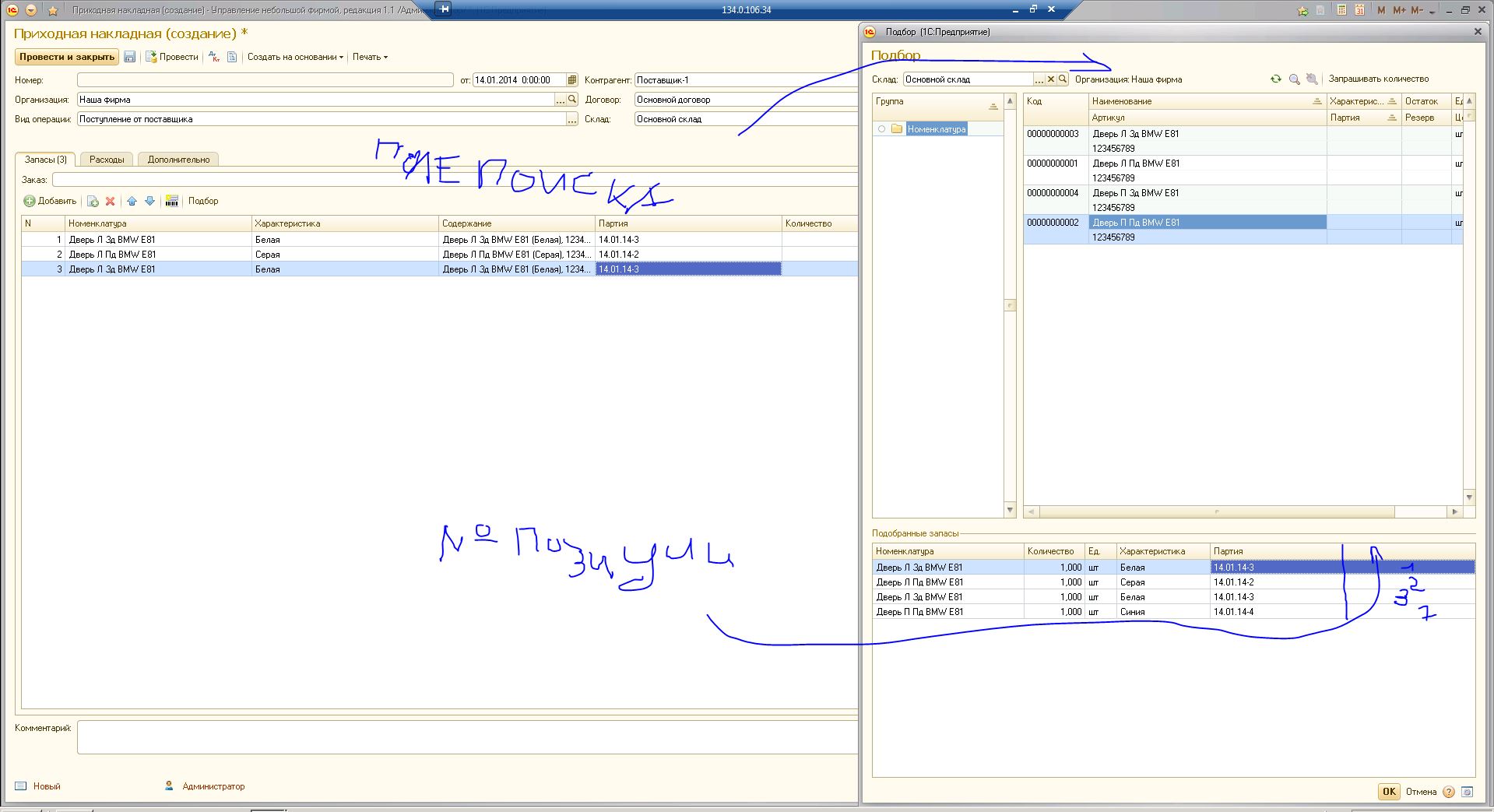The width and height of the screenshot is (1494, 812).
Task: Switch to the Расходы tab
Action: coord(107,160)
